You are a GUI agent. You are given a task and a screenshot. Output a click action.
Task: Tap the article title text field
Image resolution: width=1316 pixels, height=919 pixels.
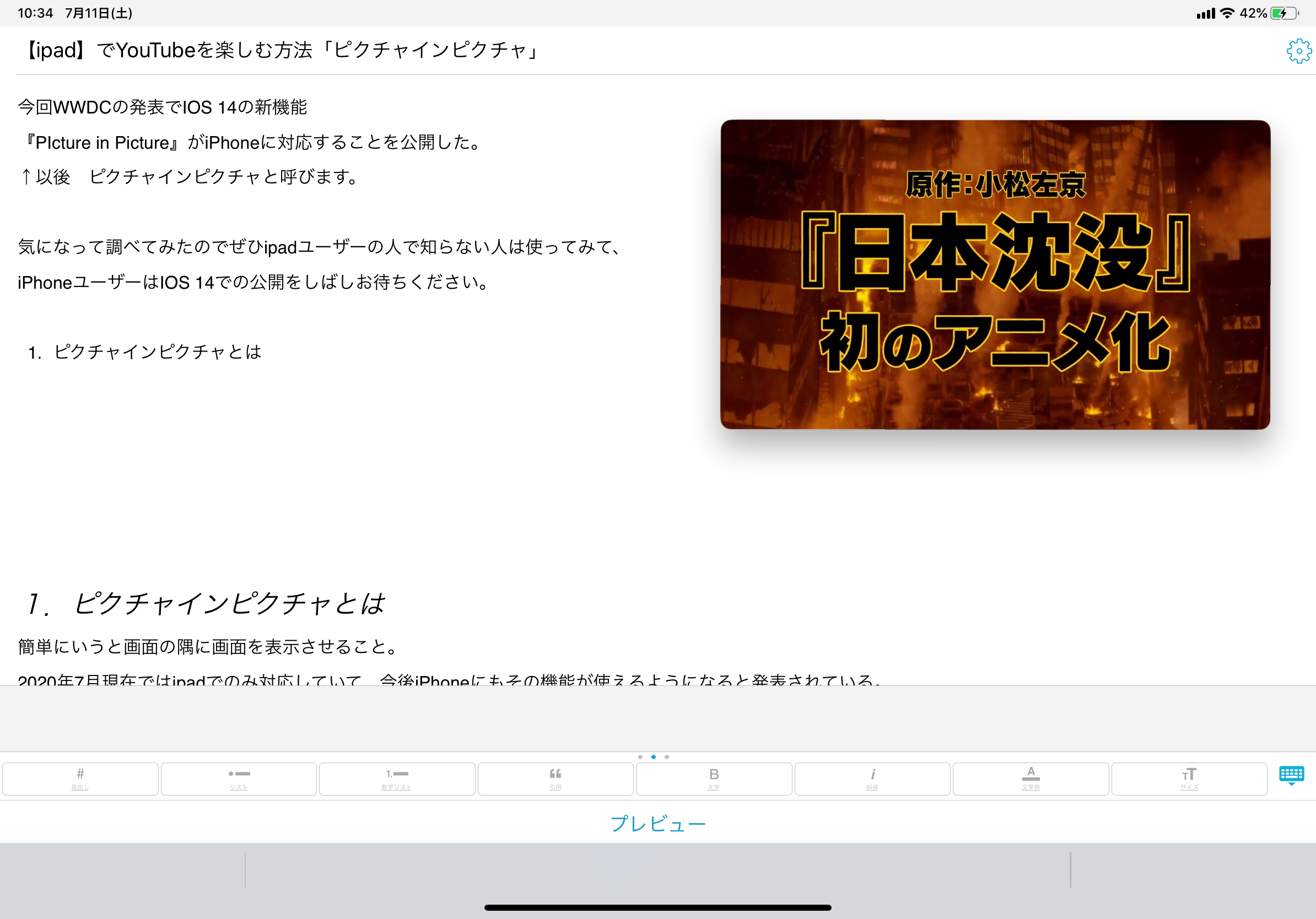point(281,51)
